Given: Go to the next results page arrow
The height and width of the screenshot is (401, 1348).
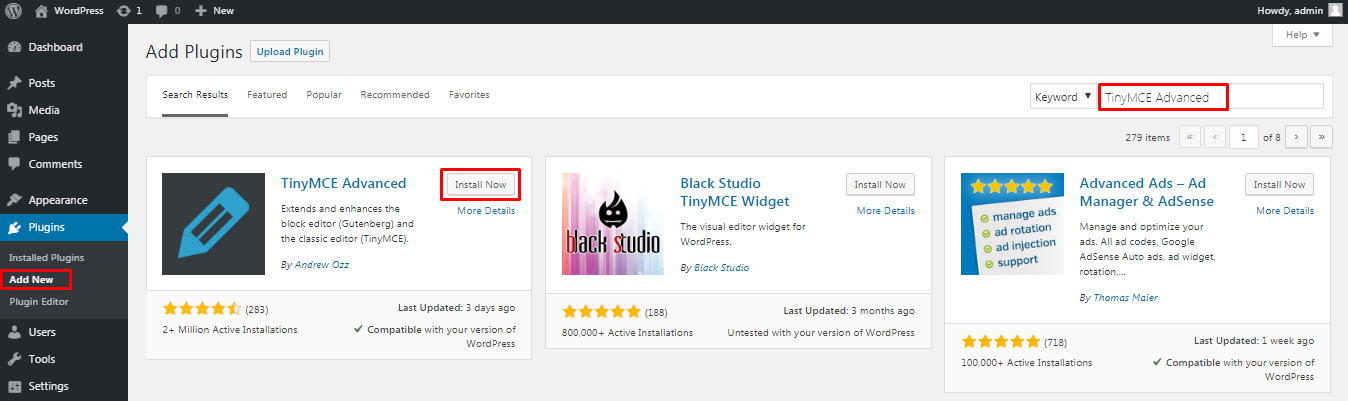Looking at the screenshot, I should 1297,137.
